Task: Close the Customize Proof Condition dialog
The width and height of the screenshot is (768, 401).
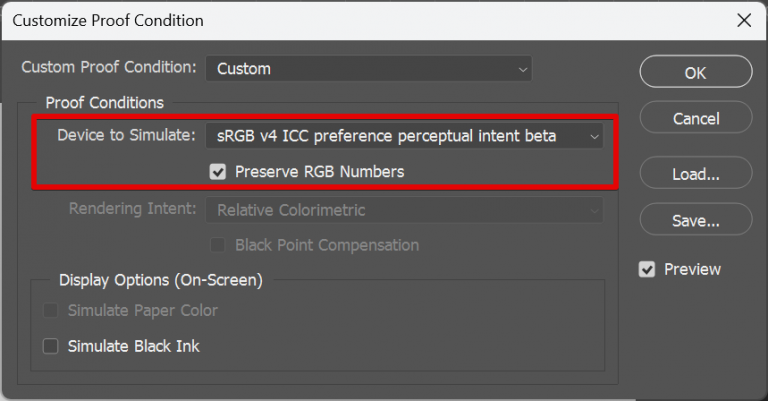Action: [743, 20]
